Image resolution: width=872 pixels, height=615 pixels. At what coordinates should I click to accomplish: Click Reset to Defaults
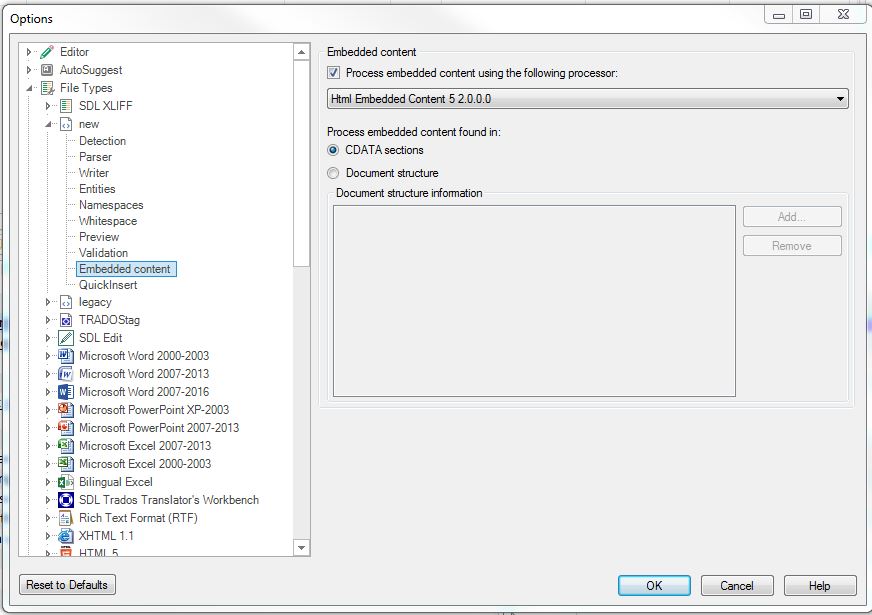pyautogui.click(x=67, y=585)
